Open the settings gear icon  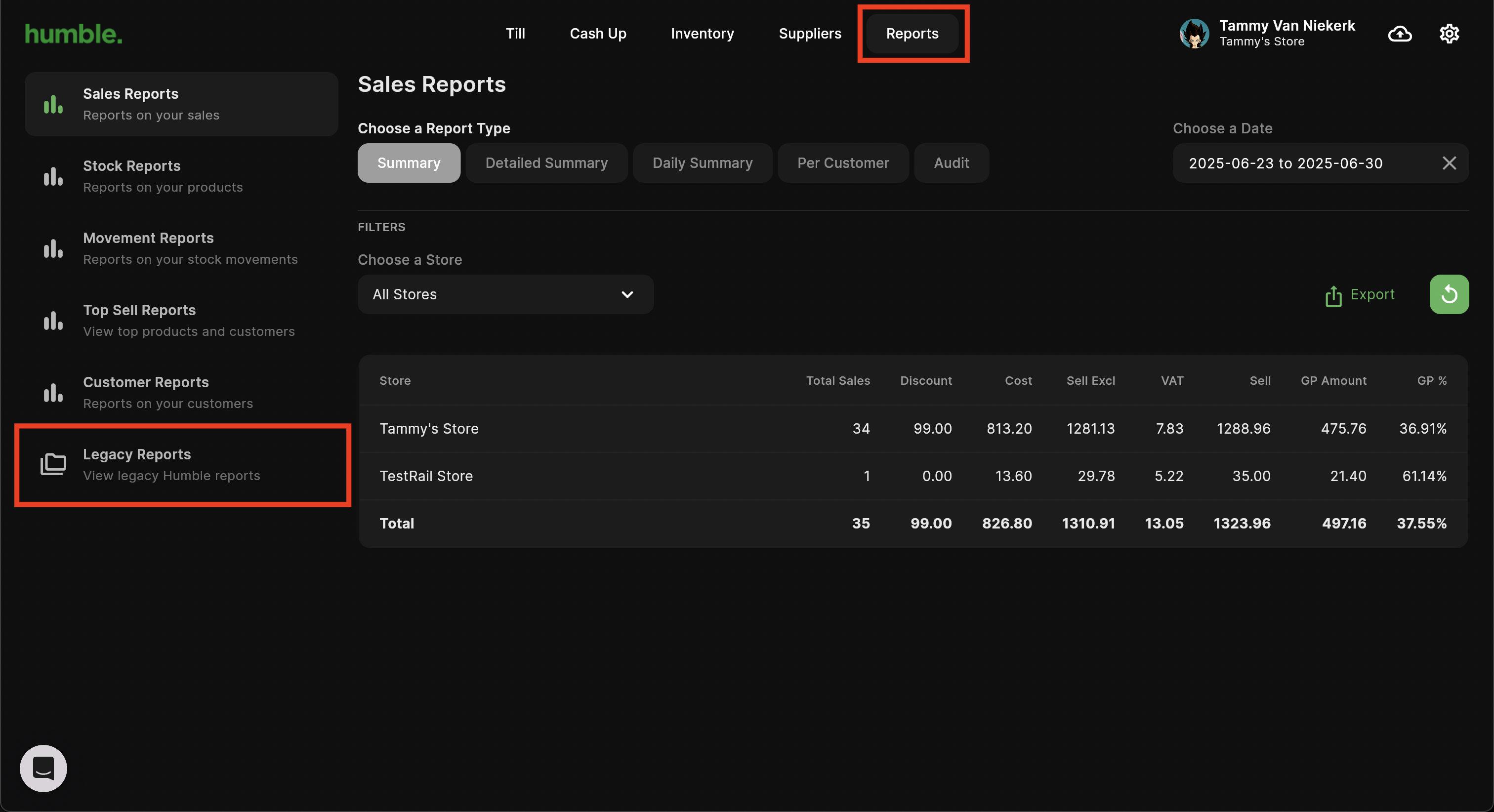point(1449,34)
